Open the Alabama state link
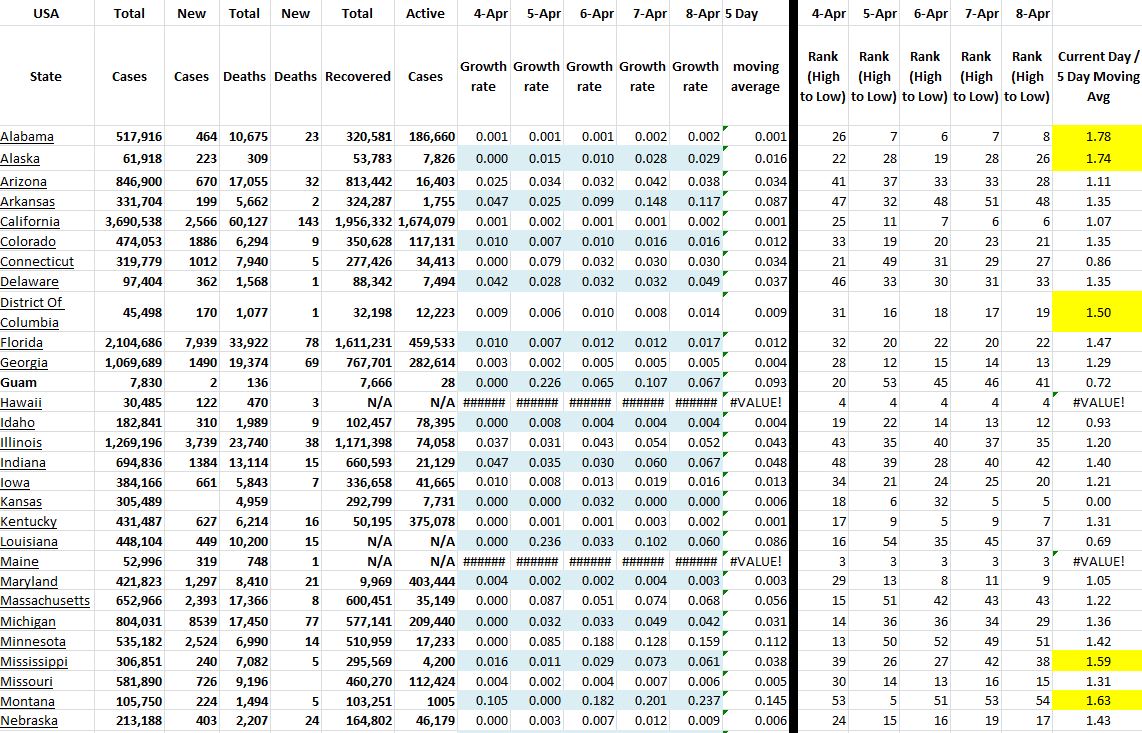 pos(27,137)
